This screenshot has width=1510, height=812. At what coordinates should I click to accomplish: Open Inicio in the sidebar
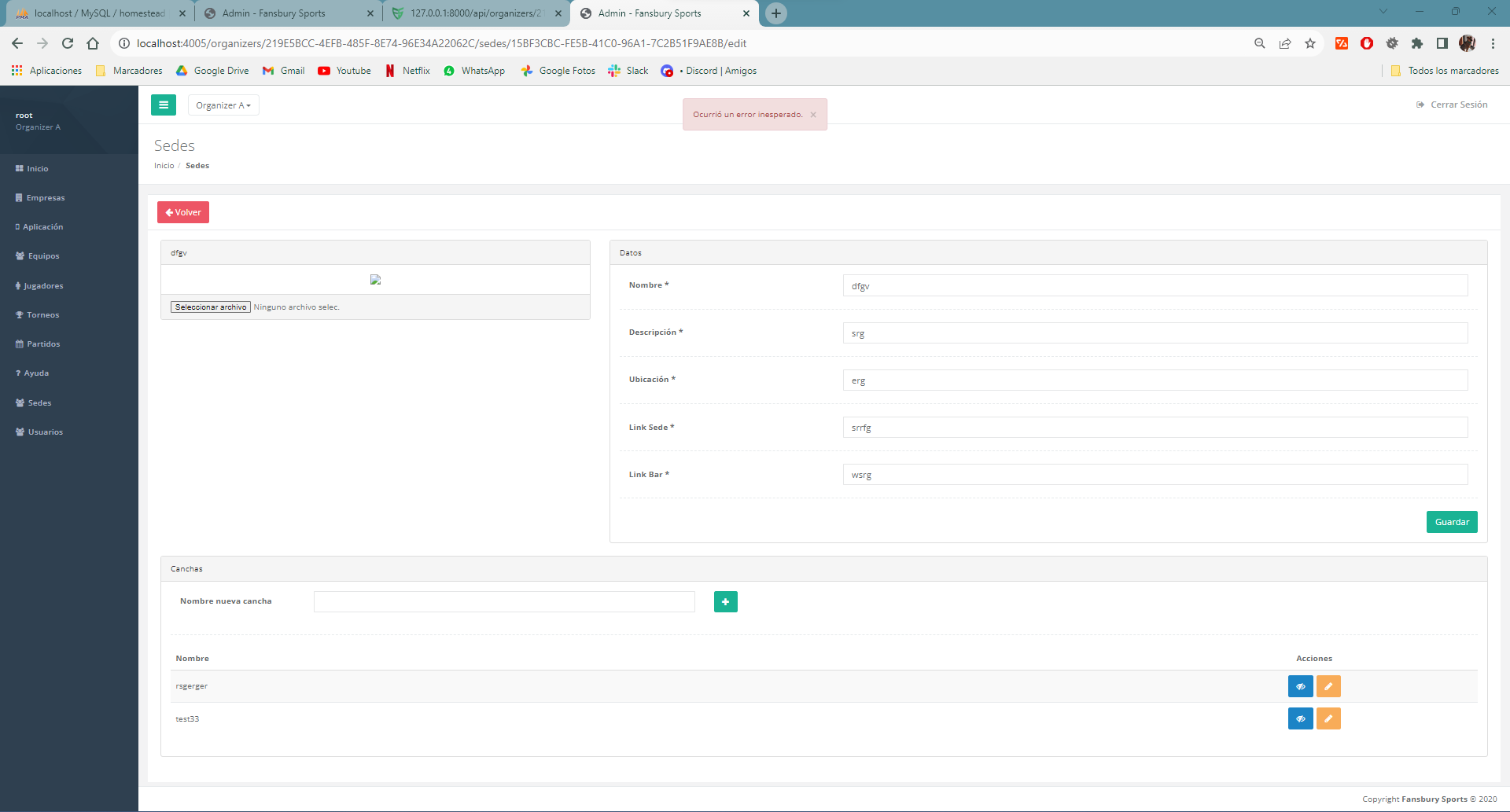click(32, 168)
